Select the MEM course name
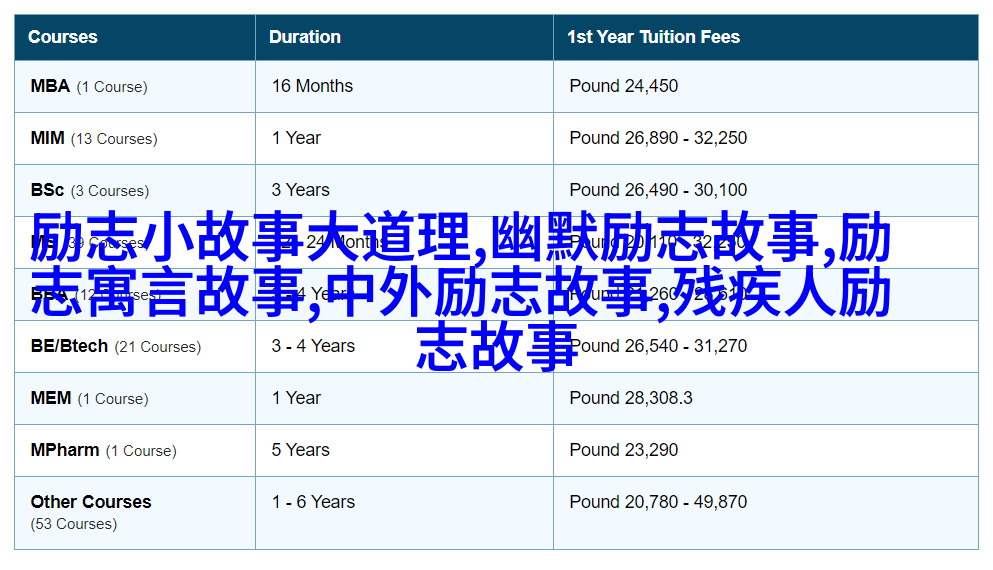Screen dimensions: 993x570 tap(50, 398)
